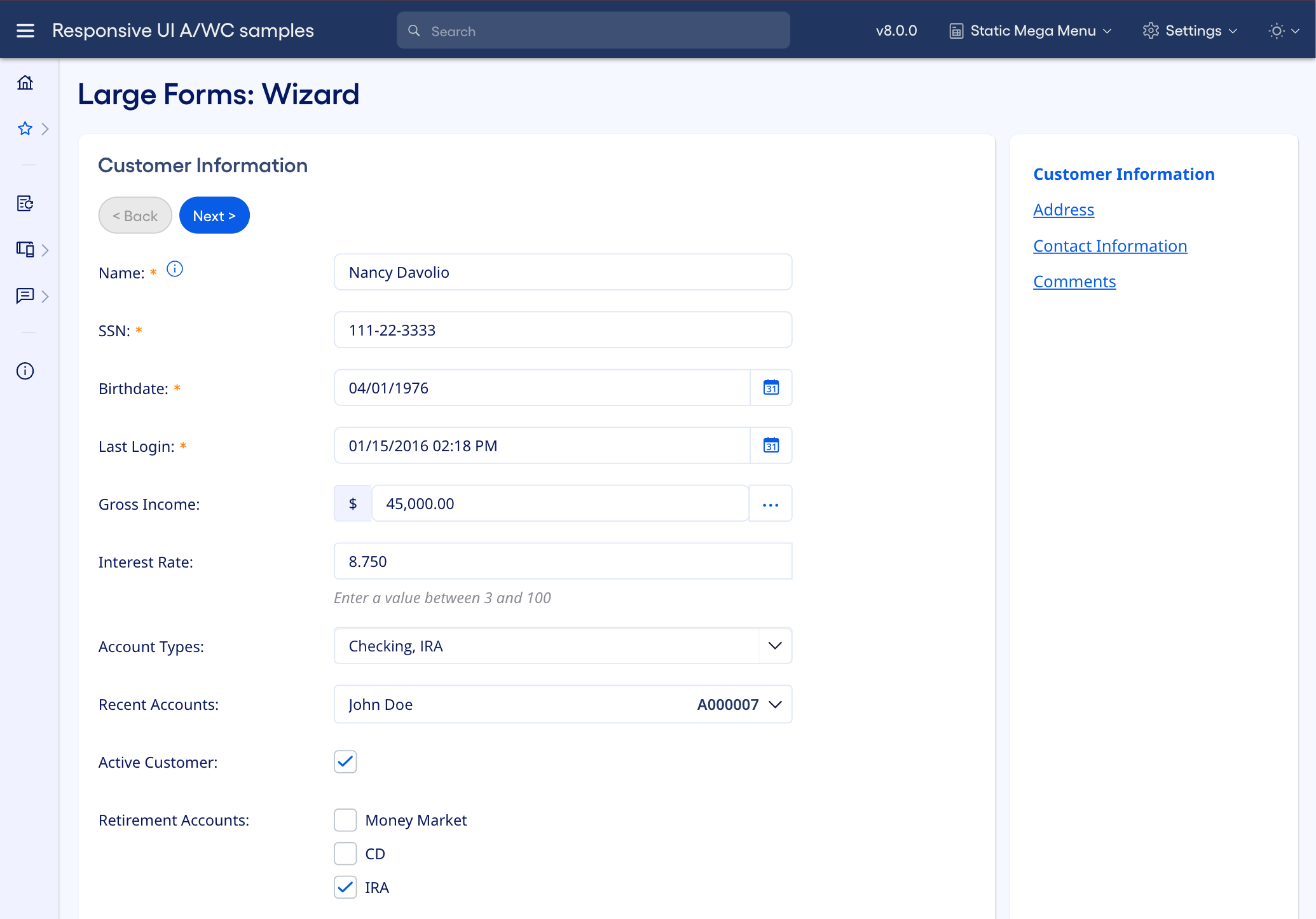Click the info icon at the sidebar bottom

coord(25,371)
